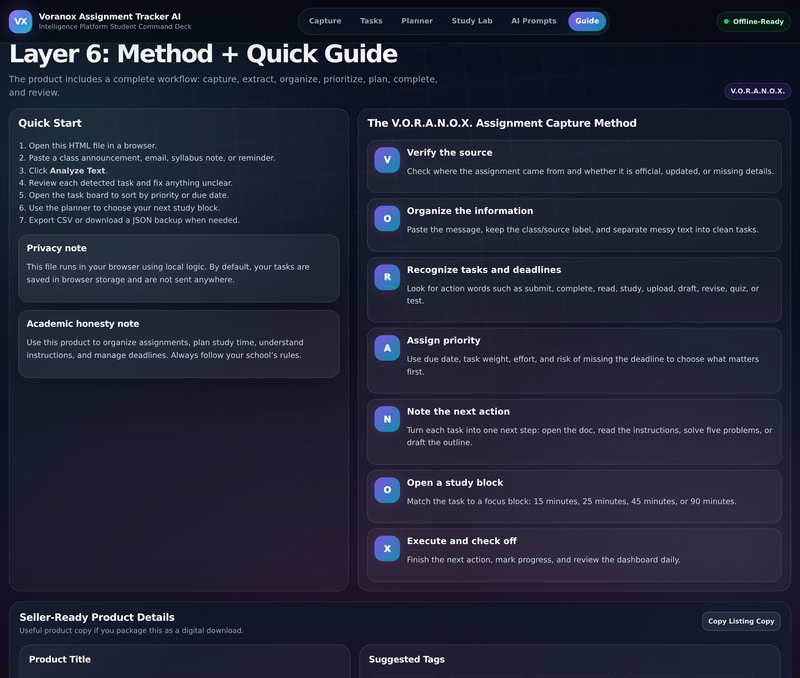Click the bold 'Analyze Text' step text

click(x=78, y=170)
